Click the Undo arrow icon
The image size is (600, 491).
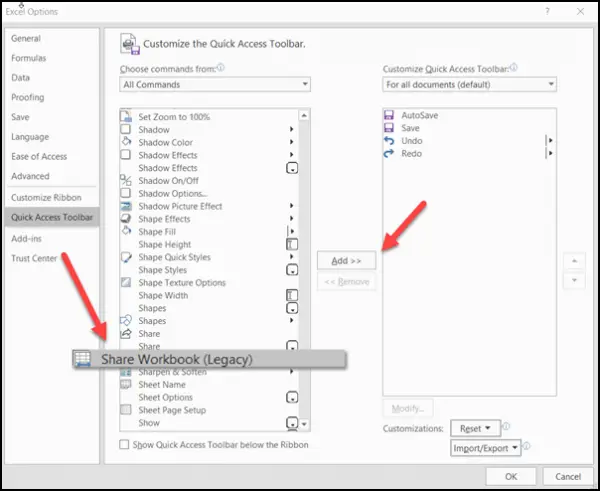(x=389, y=140)
